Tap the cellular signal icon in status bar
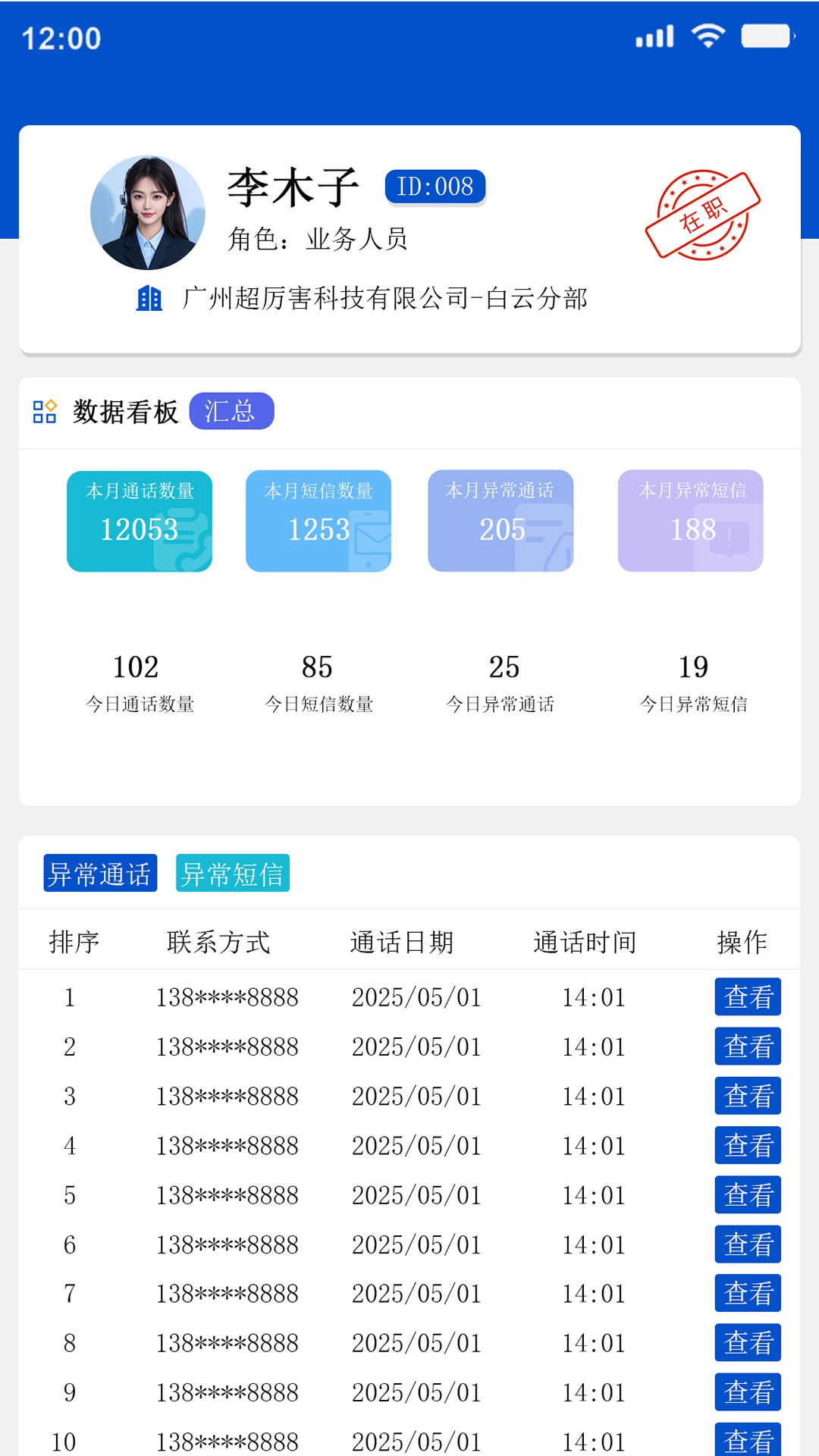Viewport: 819px width, 1456px height. (x=654, y=36)
